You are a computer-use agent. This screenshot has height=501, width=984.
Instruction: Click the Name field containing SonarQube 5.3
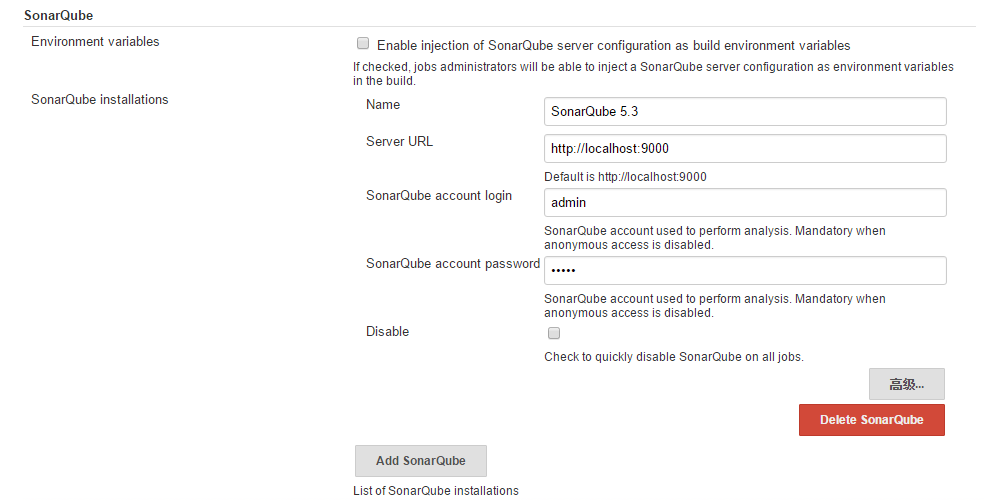[745, 111]
